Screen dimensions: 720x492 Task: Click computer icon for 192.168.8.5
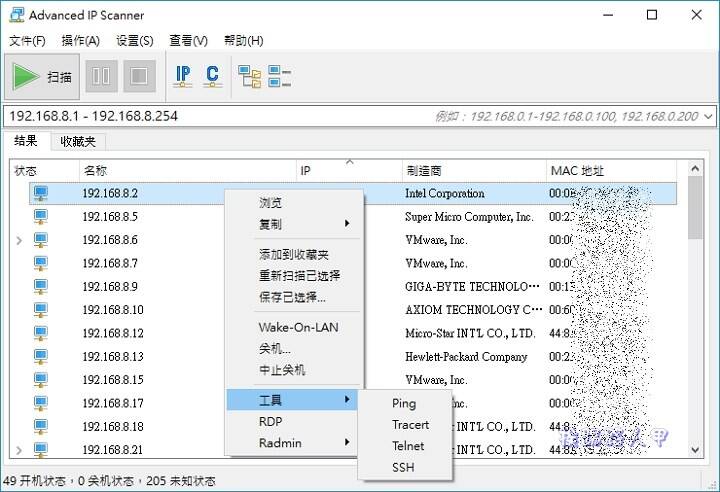pyautogui.click(x=41, y=217)
